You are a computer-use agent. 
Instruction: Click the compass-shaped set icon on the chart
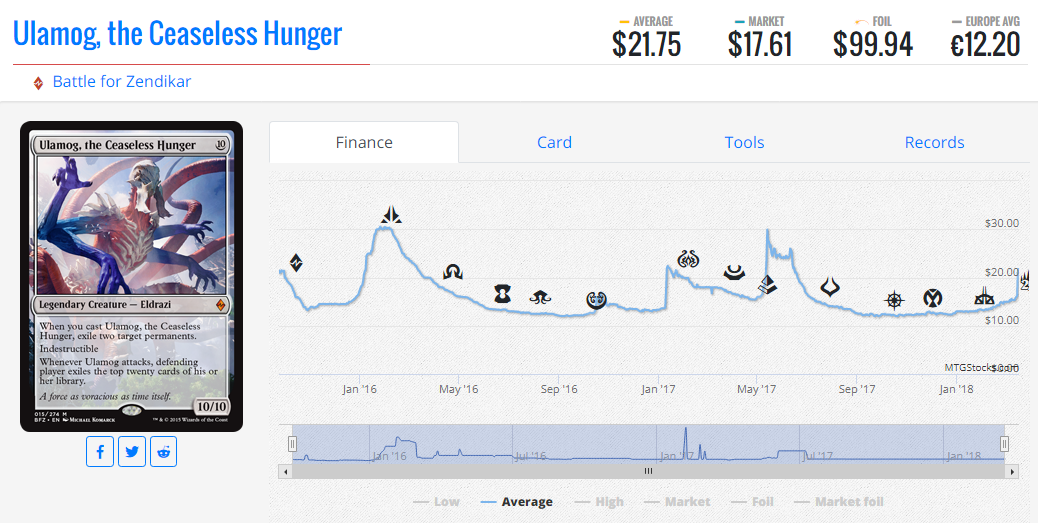pos(894,299)
